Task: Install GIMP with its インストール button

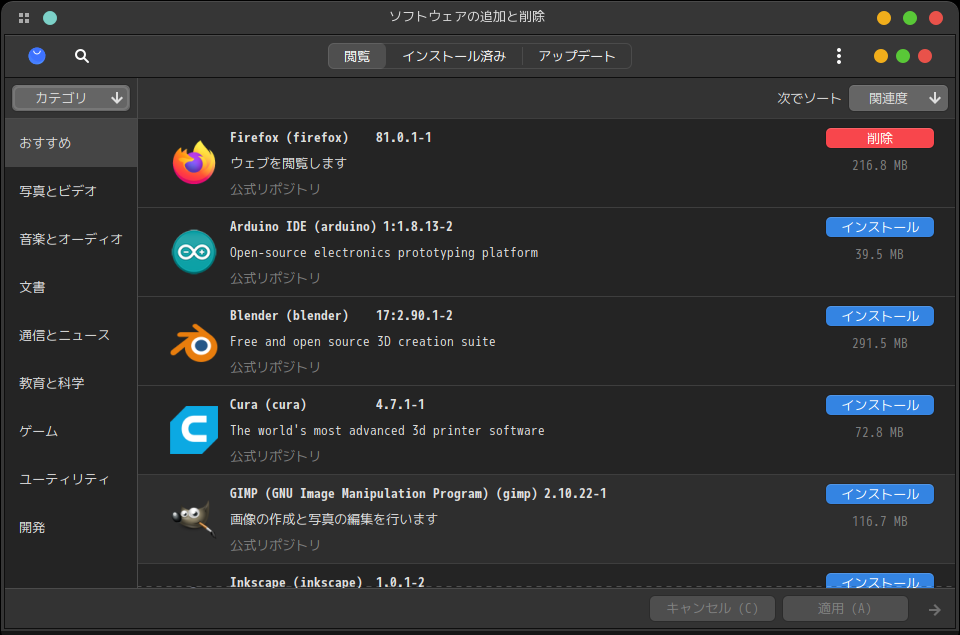Action: coord(880,494)
